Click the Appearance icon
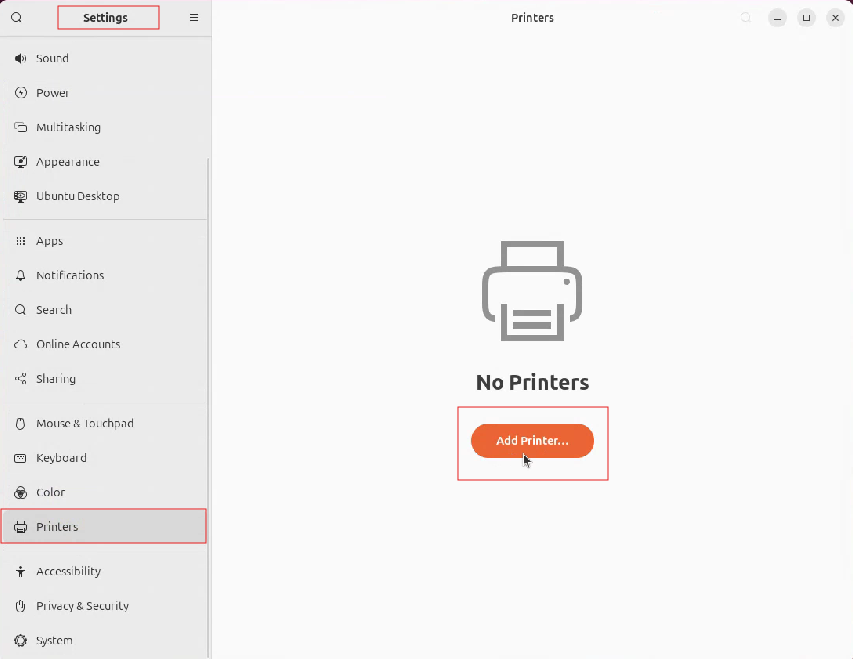Image resolution: width=853 pixels, height=659 pixels. (20, 162)
